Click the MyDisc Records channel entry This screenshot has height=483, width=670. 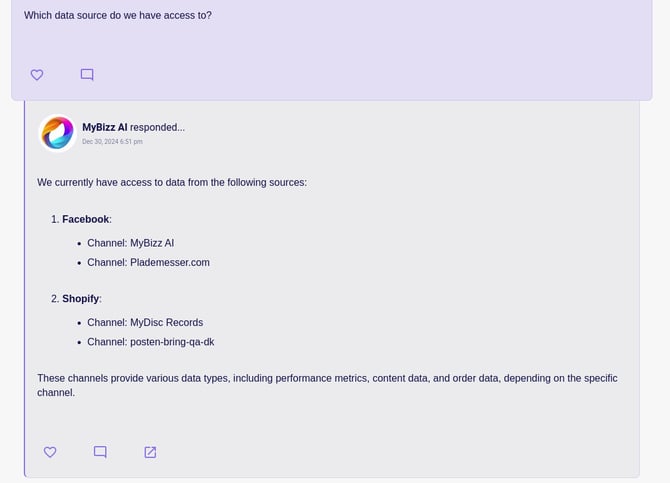pyautogui.click(x=145, y=323)
